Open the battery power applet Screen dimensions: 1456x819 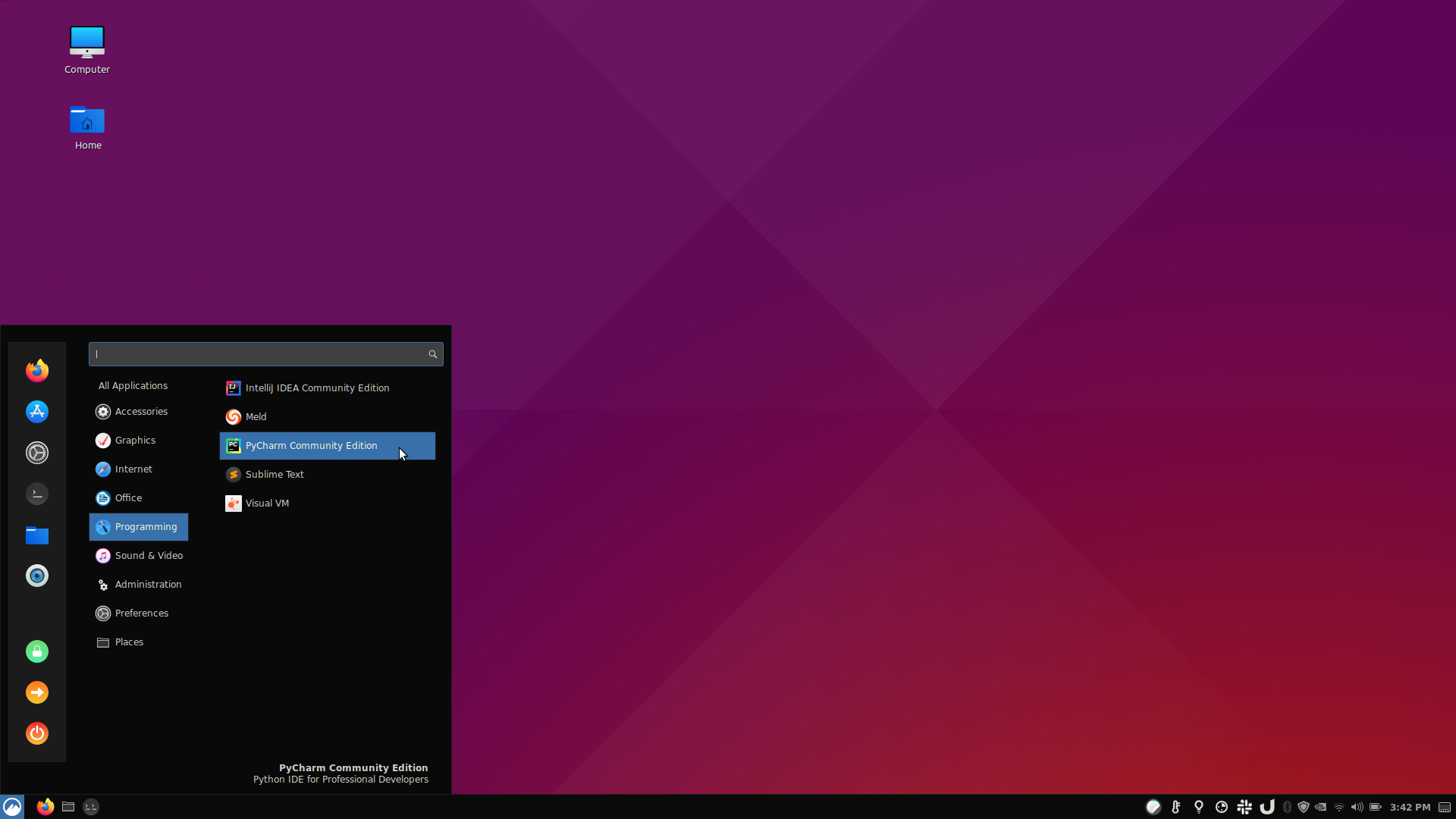click(x=1376, y=807)
